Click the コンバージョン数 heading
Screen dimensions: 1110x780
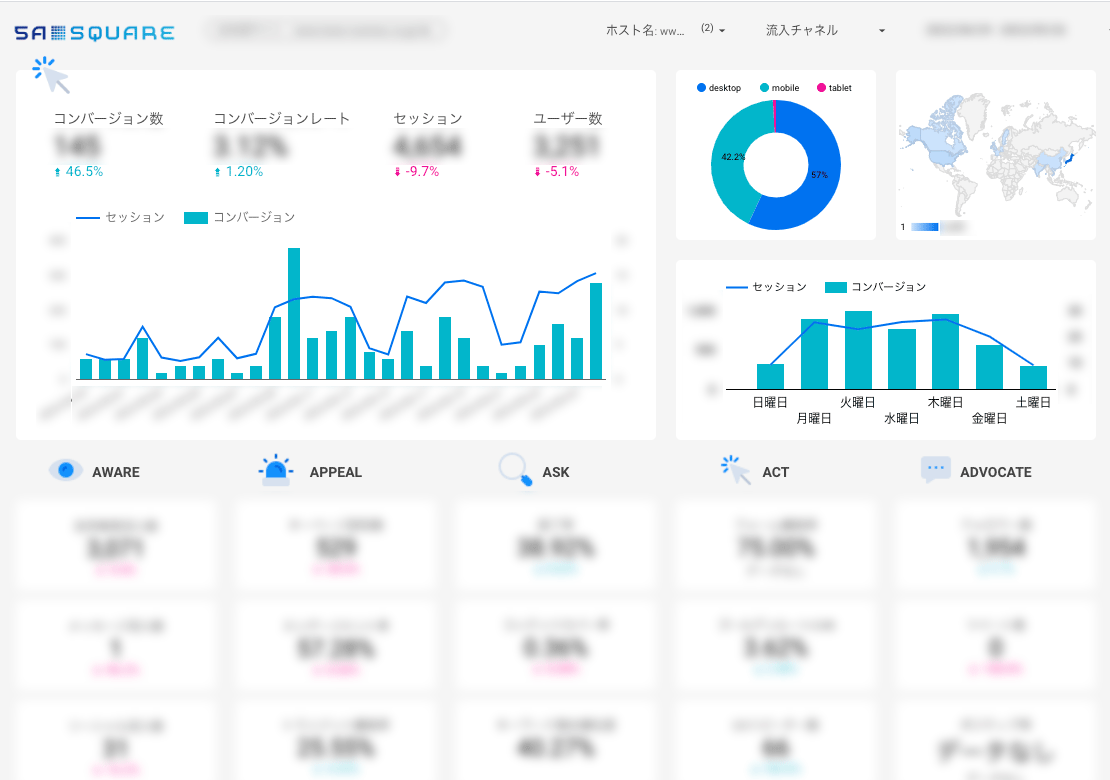108,118
